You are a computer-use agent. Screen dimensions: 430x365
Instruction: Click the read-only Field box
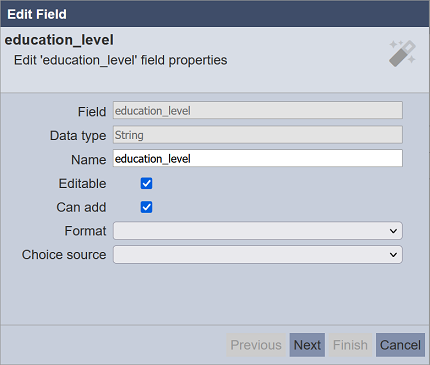pos(258,110)
